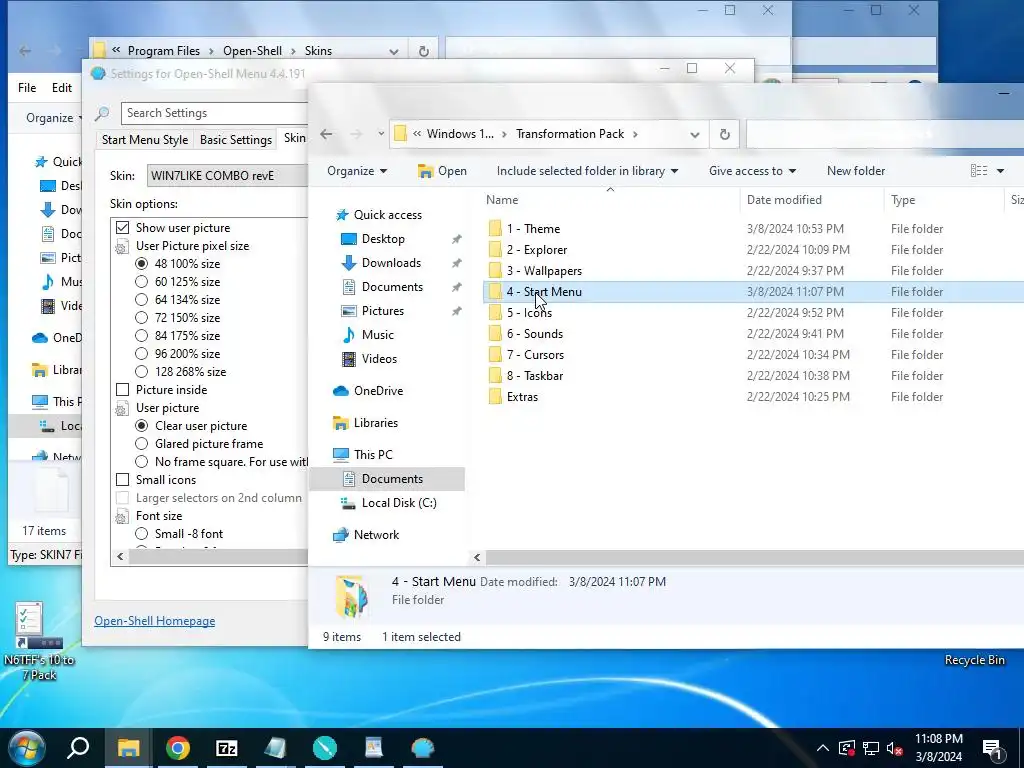Open OneDrive in the front navigation pane

tap(378, 391)
